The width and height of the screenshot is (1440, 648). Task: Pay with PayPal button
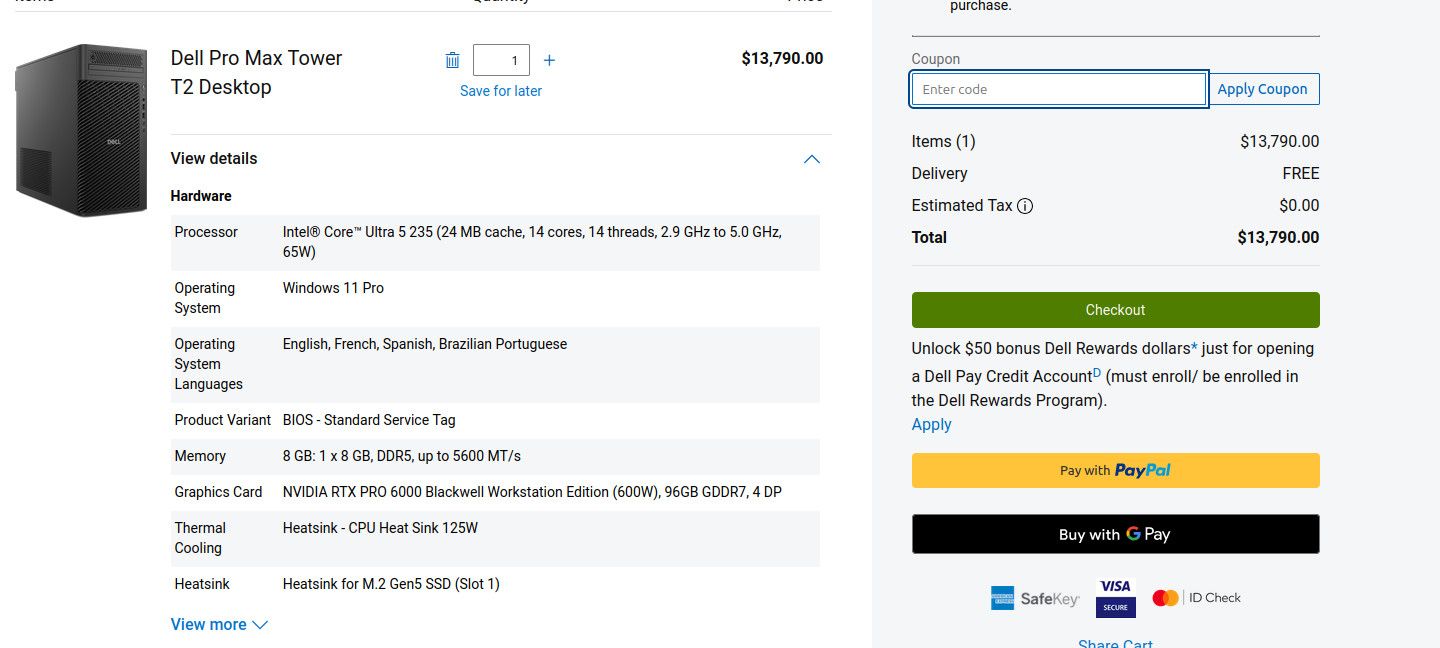tap(1116, 470)
